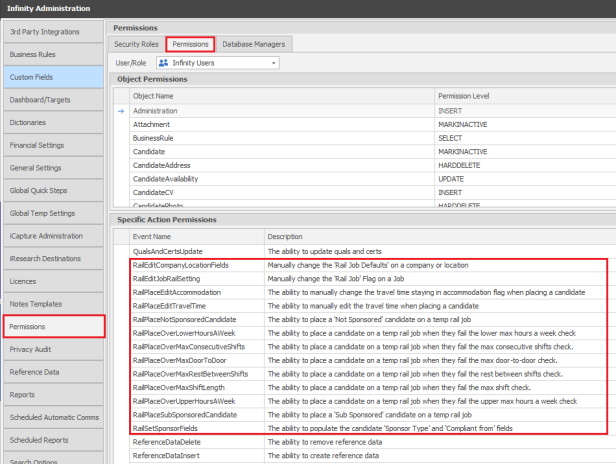Sort by Description column header
Viewport: 616px width, 464px height.
(440, 237)
